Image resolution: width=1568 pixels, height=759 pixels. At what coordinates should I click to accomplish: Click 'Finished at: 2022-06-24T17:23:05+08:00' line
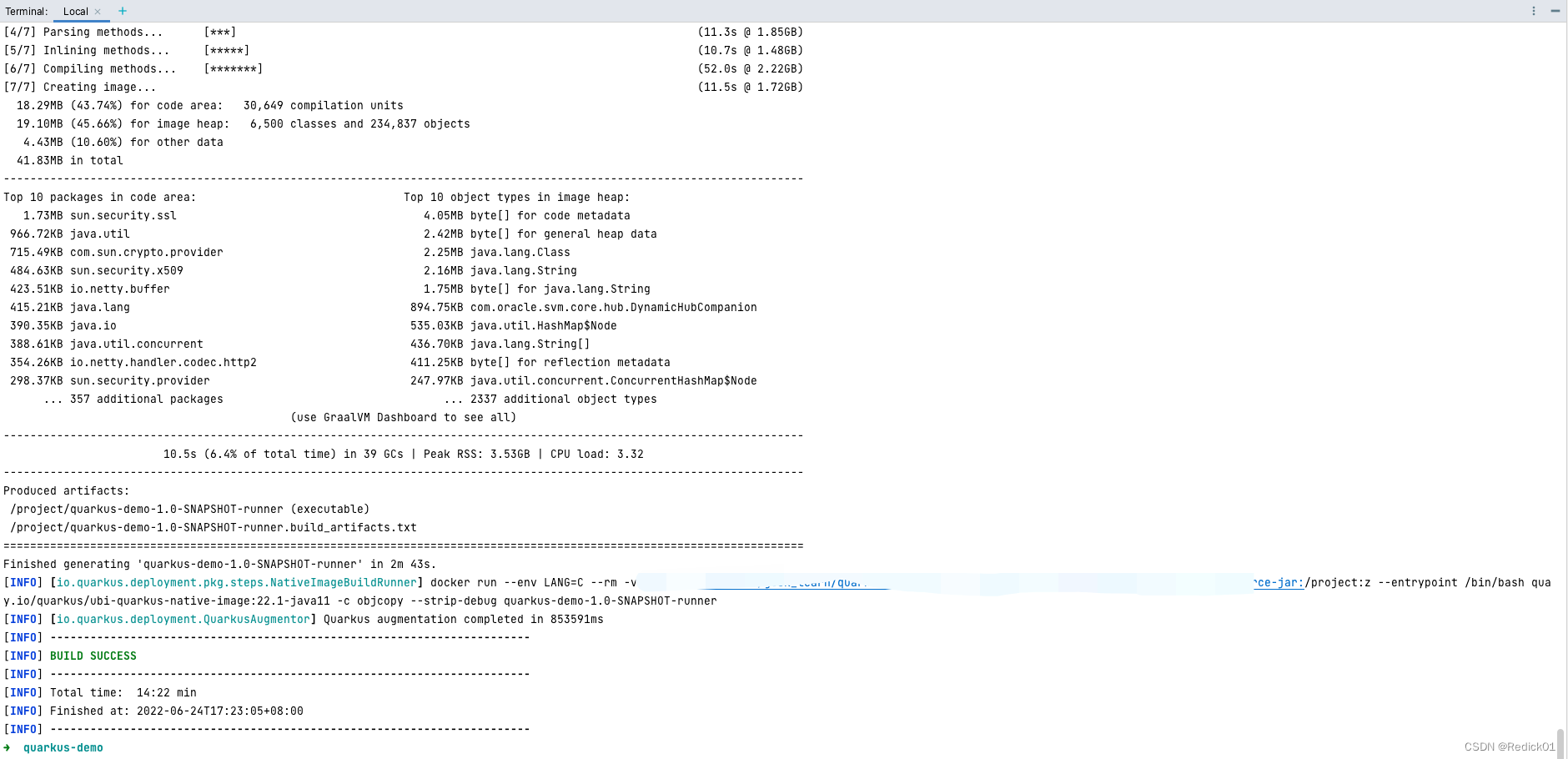pyautogui.click(x=177, y=711)
